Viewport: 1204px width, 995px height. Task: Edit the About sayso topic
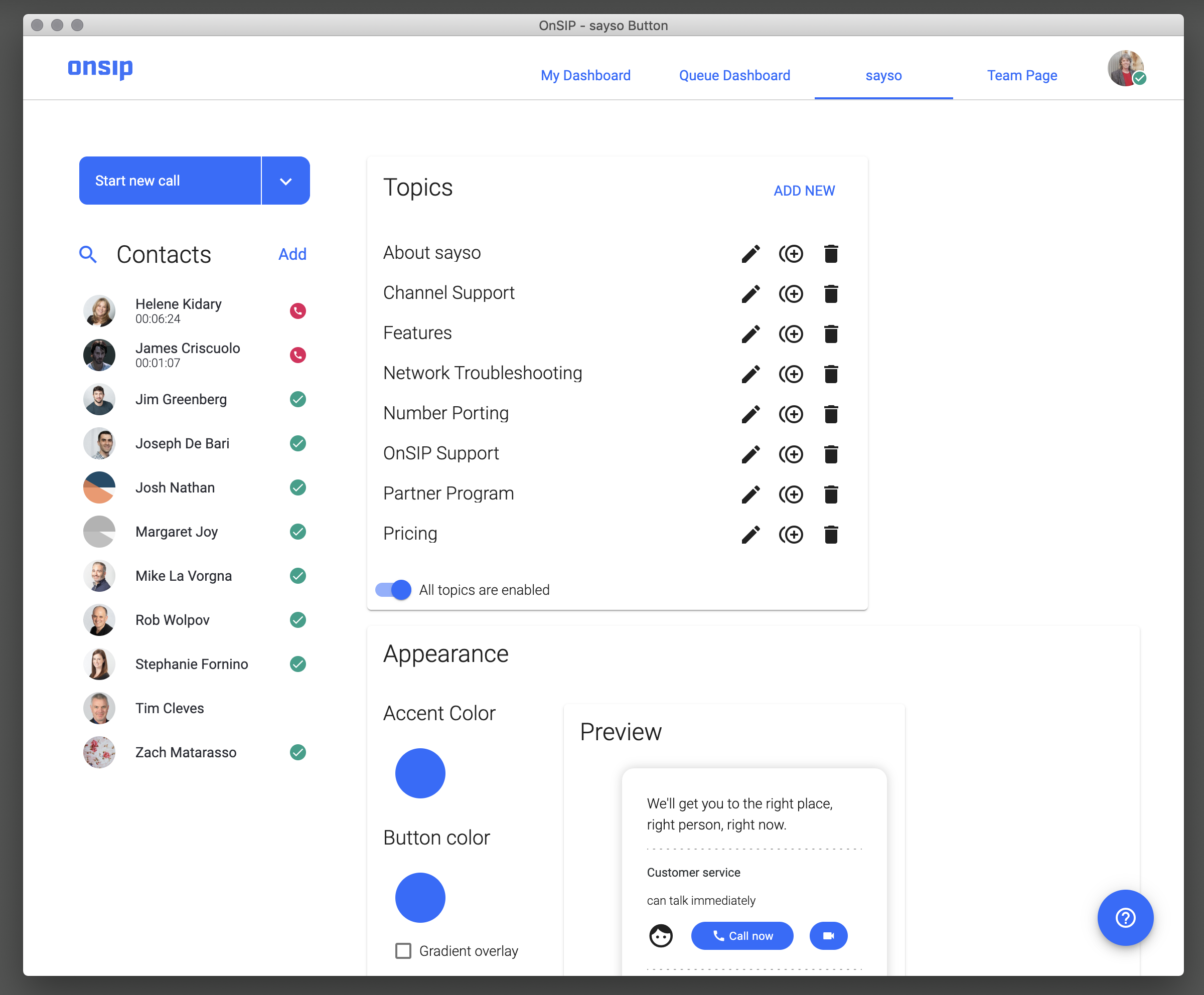click(x=750, y=253)
